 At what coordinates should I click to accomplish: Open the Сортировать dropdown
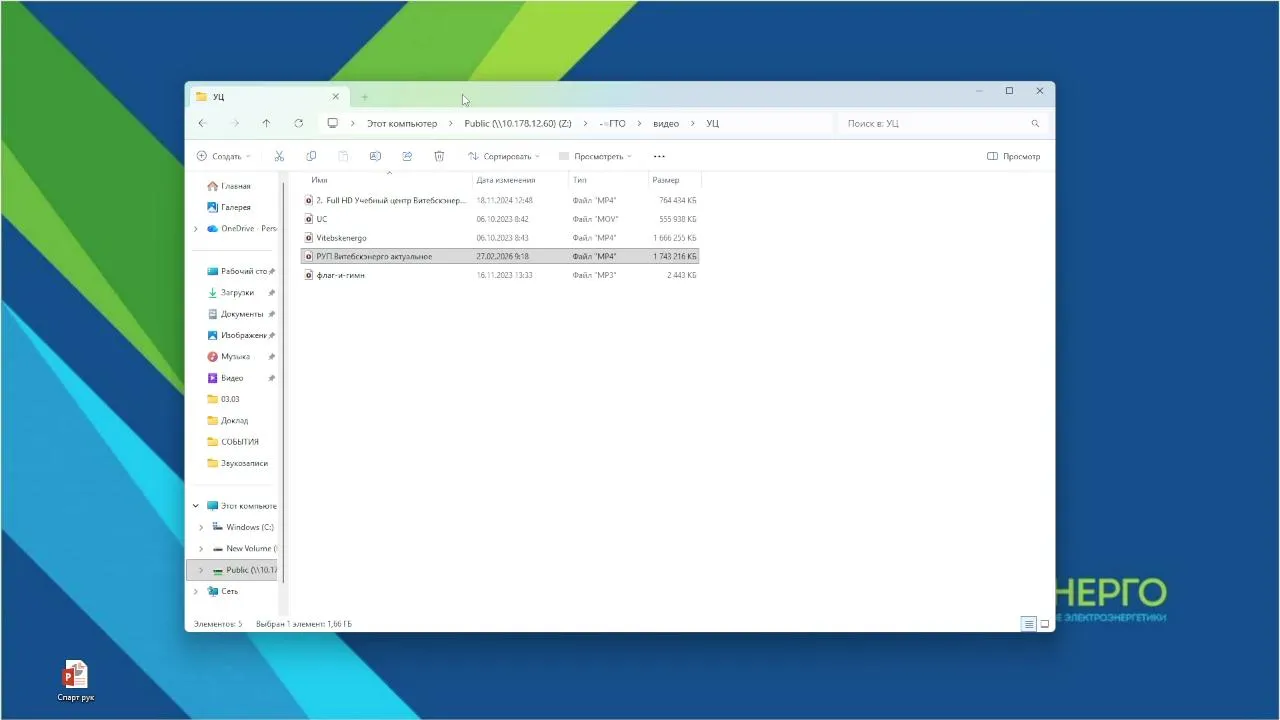[x=504, y=156]
